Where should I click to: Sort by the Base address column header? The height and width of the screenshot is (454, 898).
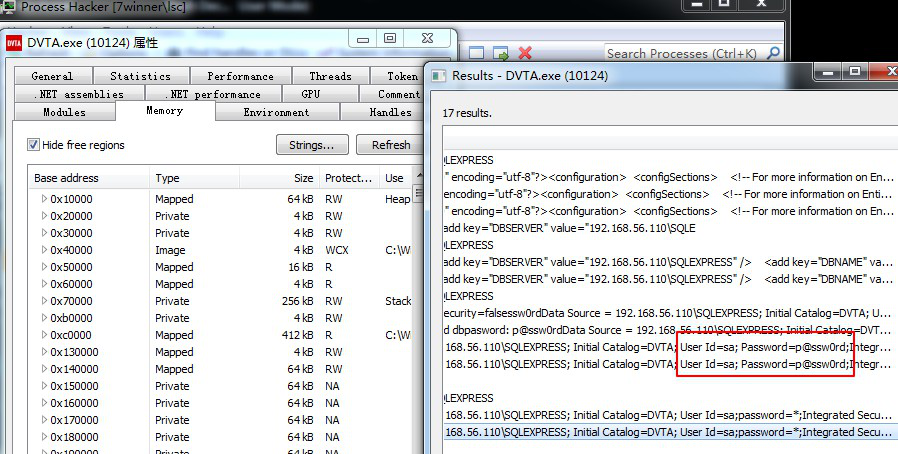pos(89,178)
